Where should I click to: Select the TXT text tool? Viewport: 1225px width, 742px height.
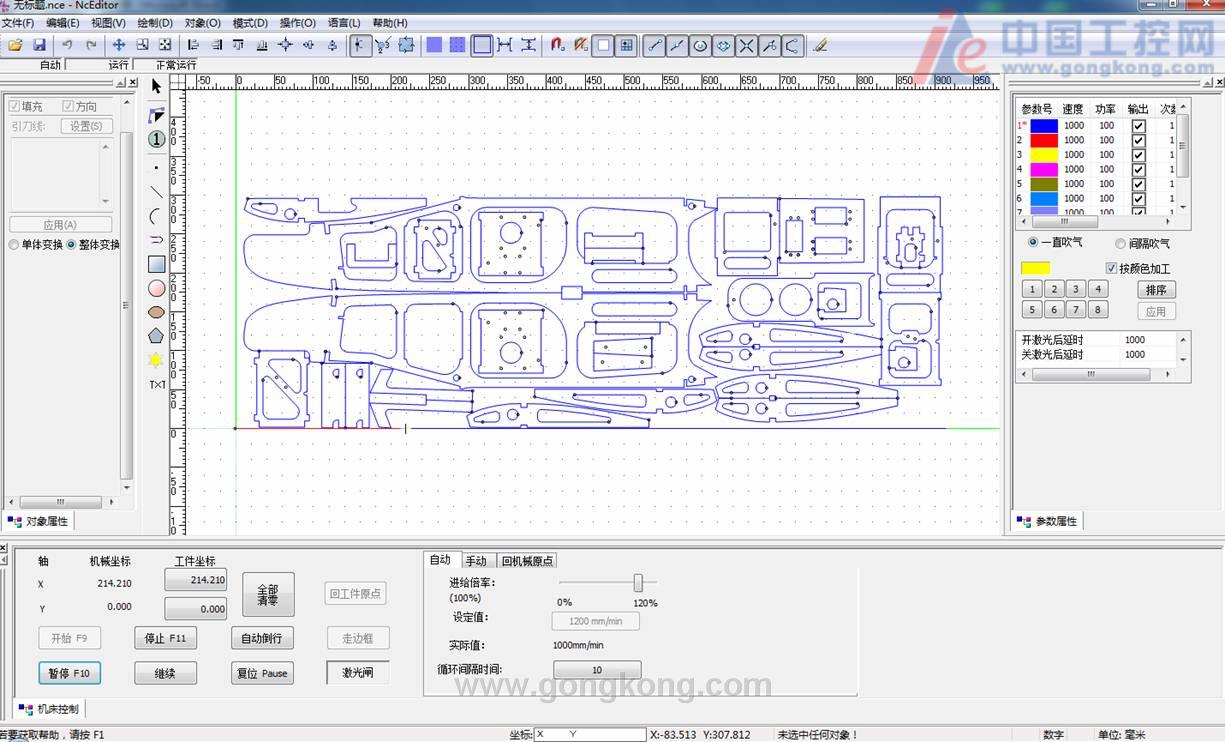[157, 384]
